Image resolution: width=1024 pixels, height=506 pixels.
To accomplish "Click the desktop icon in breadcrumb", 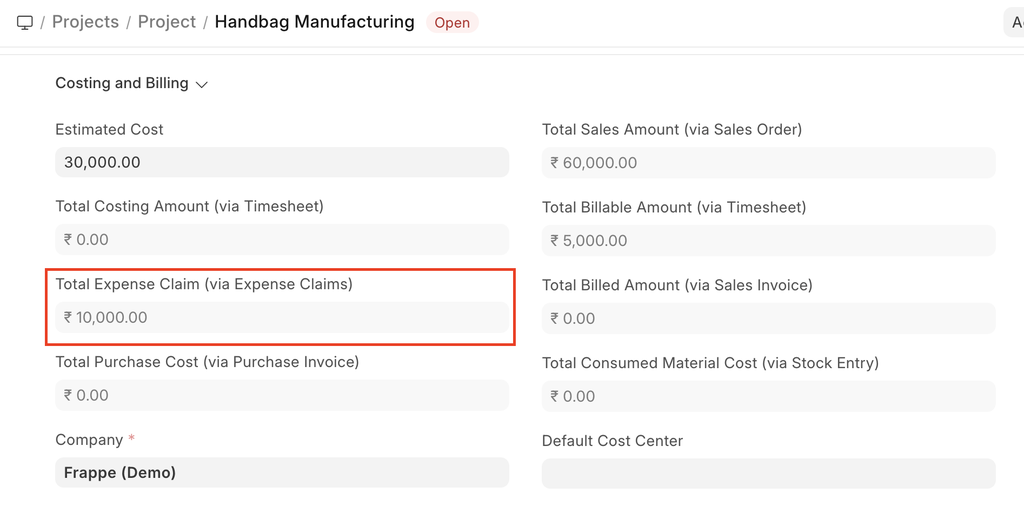I will click(25, 22).
